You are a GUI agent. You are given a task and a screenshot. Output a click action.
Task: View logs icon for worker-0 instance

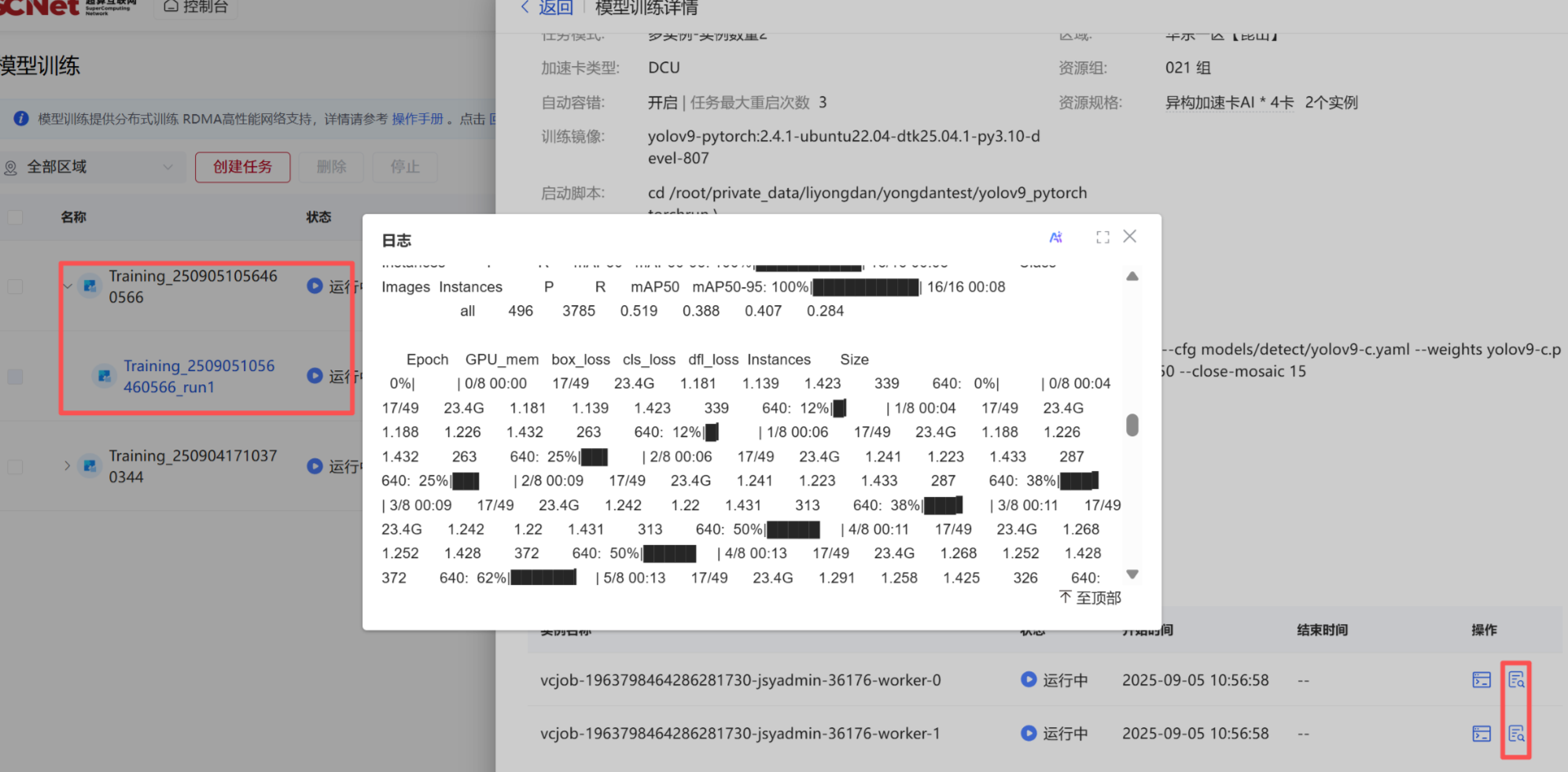(1516, 680)
